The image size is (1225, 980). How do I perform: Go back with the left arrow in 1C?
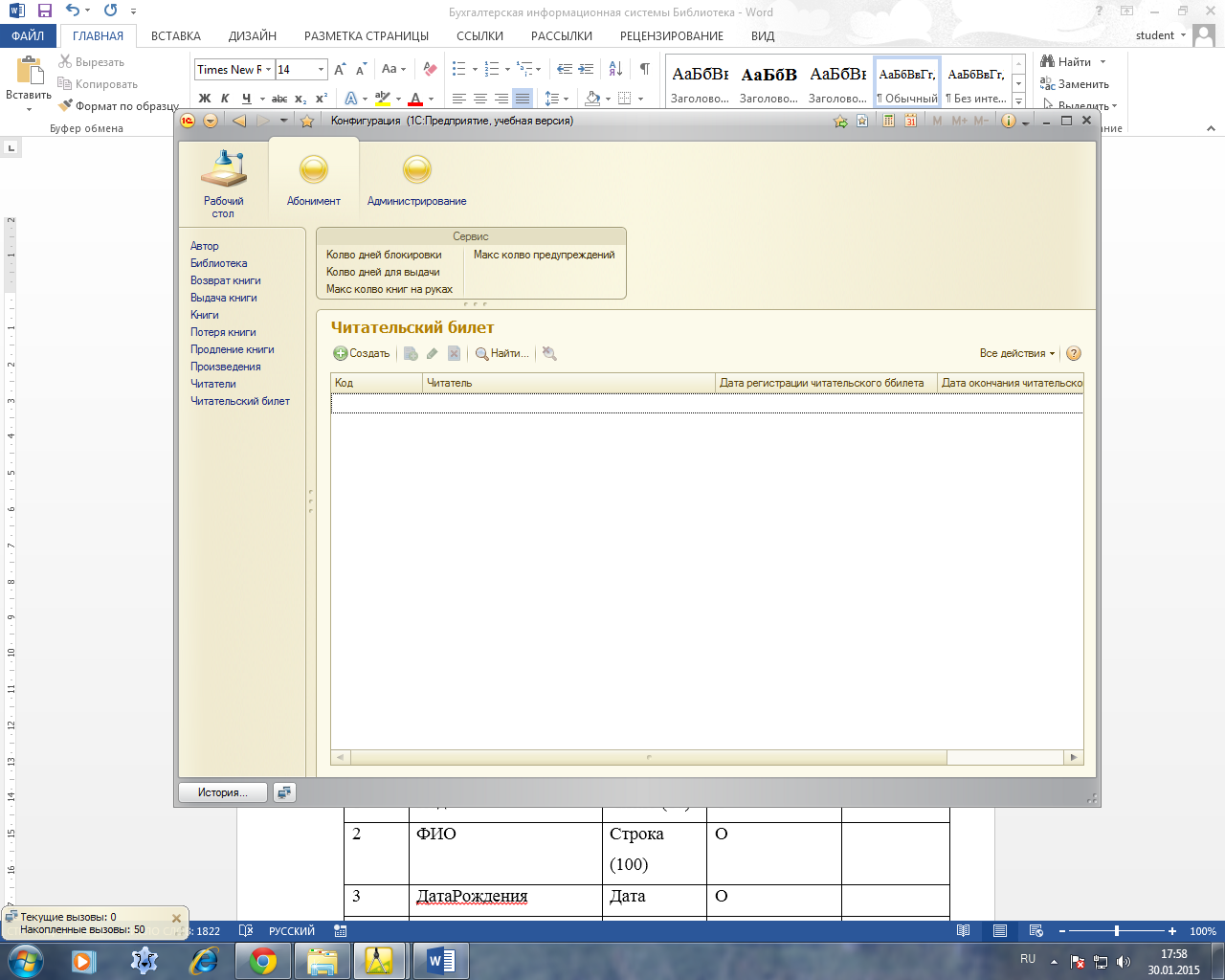239,121
